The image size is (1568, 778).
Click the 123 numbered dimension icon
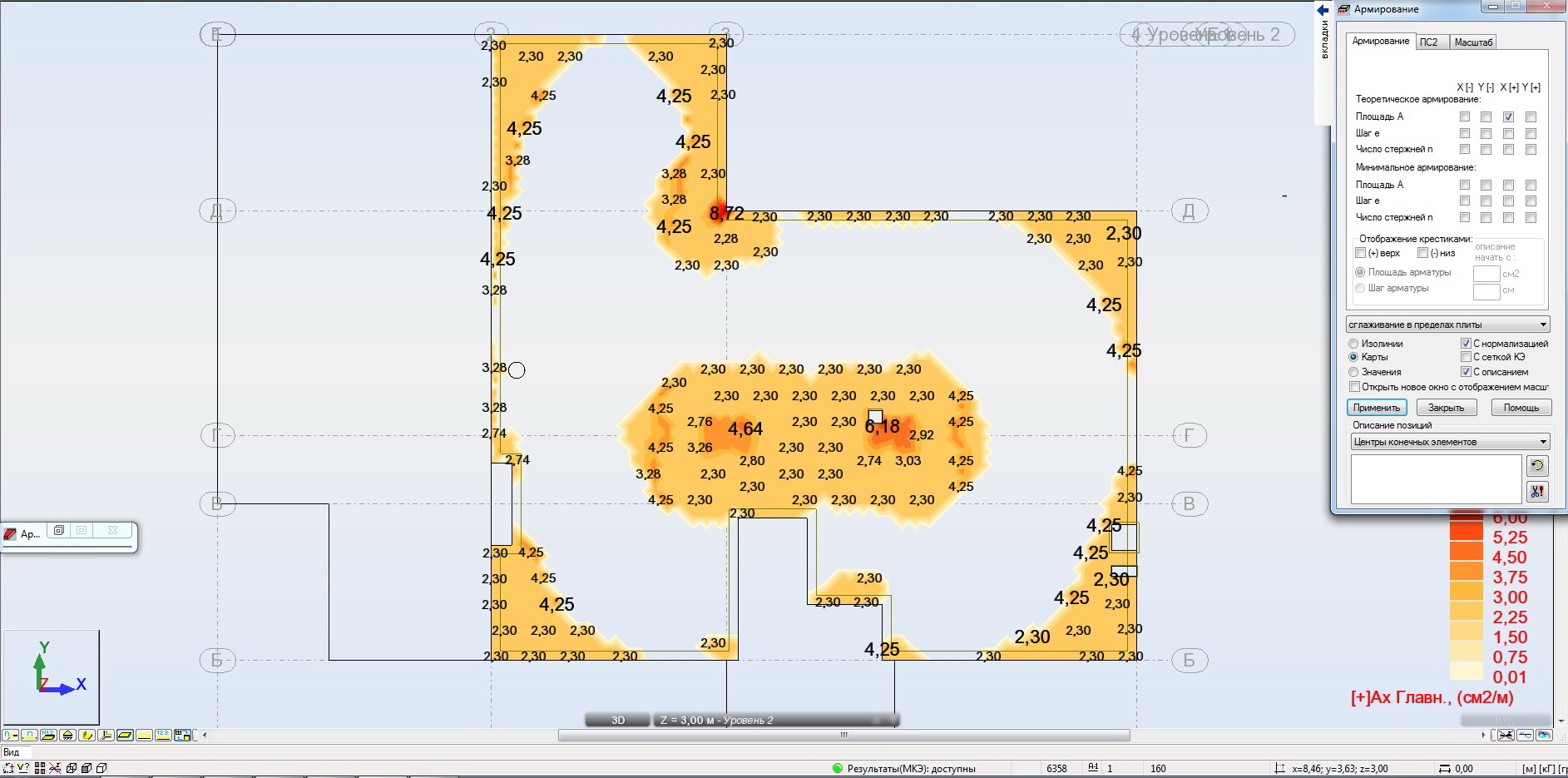tap(163, 736)
